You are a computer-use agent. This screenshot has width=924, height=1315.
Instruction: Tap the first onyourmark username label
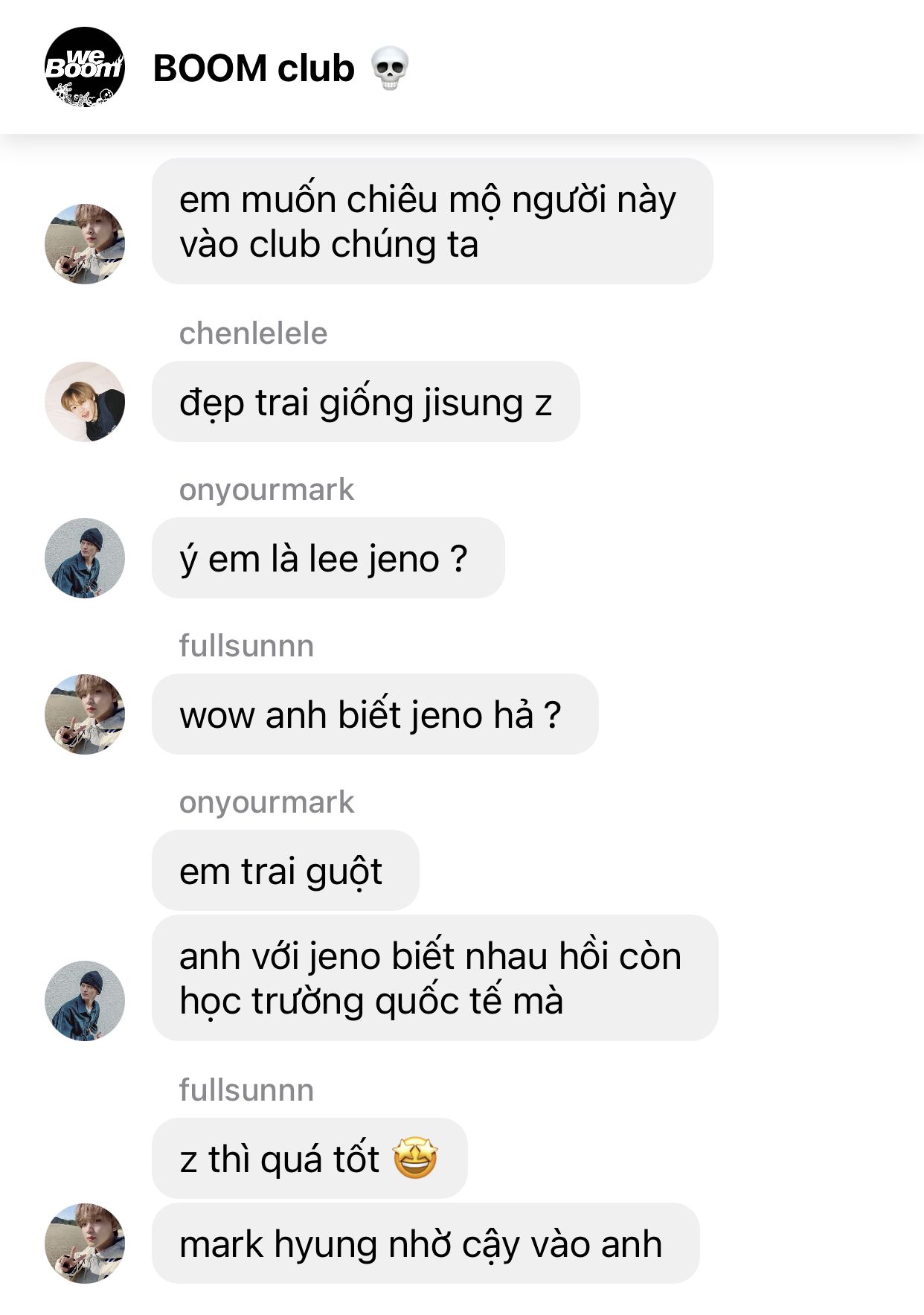(x=266, y=490)
